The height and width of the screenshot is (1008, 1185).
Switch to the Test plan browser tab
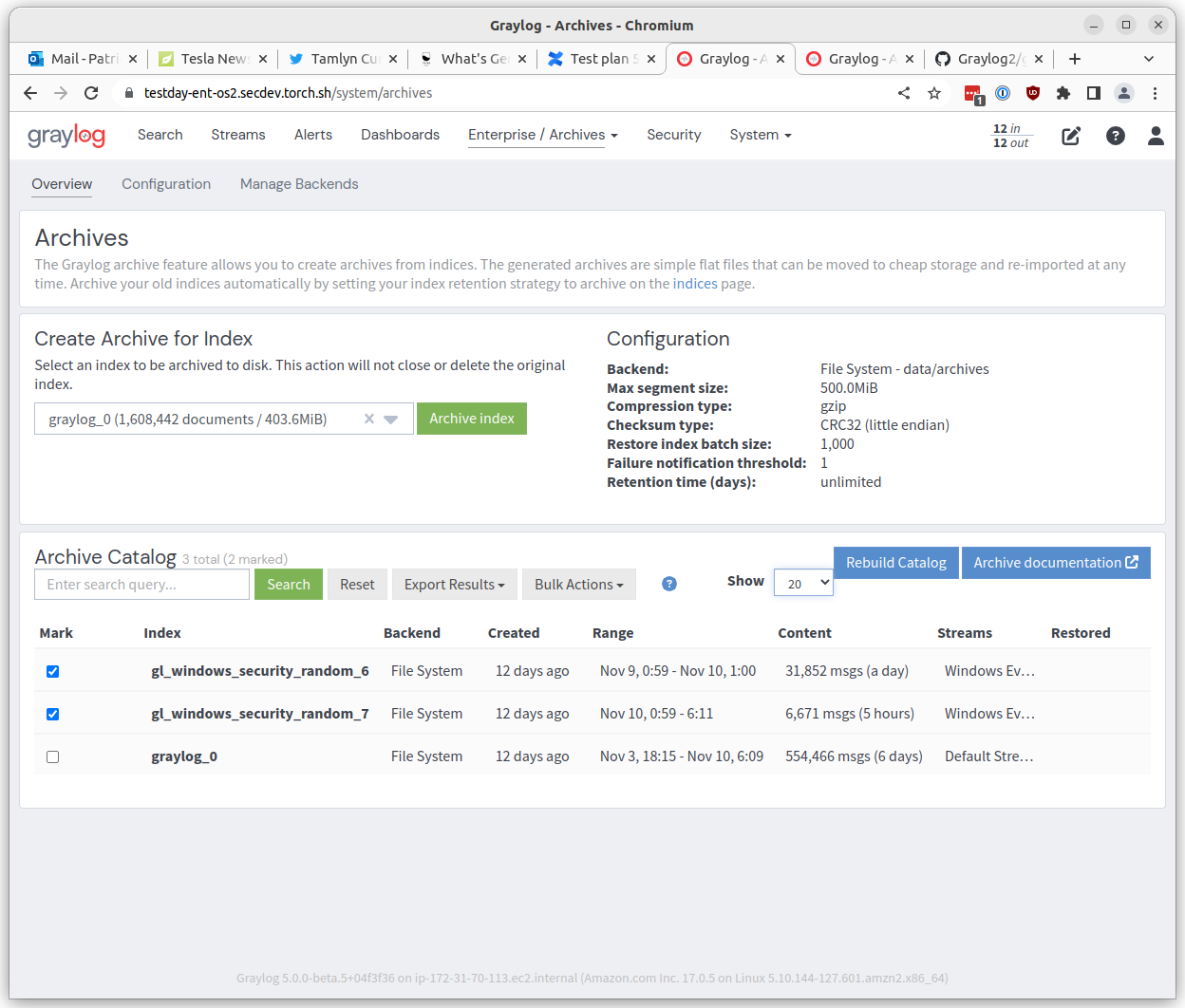point(601,59)
